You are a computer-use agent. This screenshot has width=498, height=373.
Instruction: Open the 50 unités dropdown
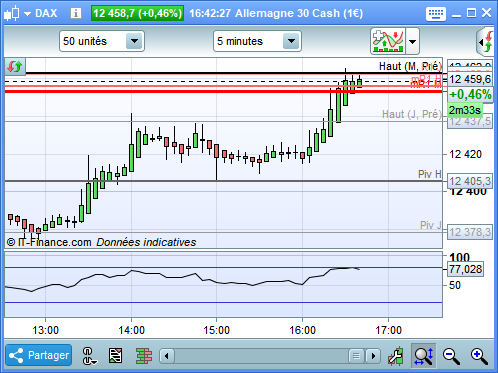[x=102, y=41]
